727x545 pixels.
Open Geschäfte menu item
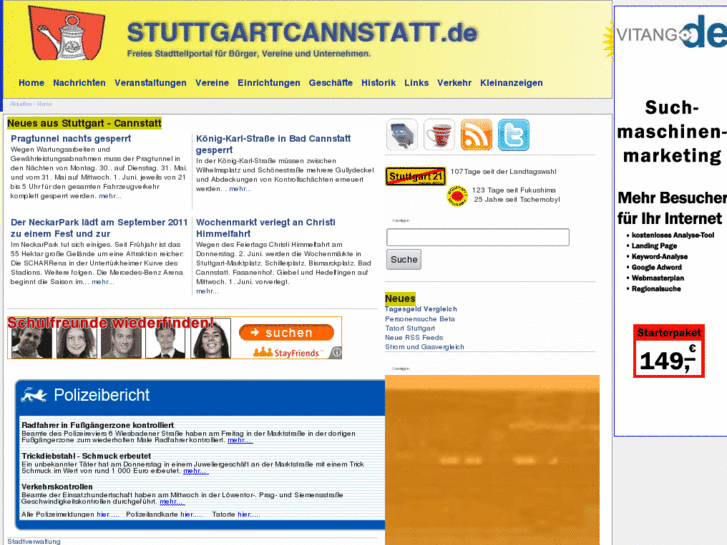tap(331, 83)
